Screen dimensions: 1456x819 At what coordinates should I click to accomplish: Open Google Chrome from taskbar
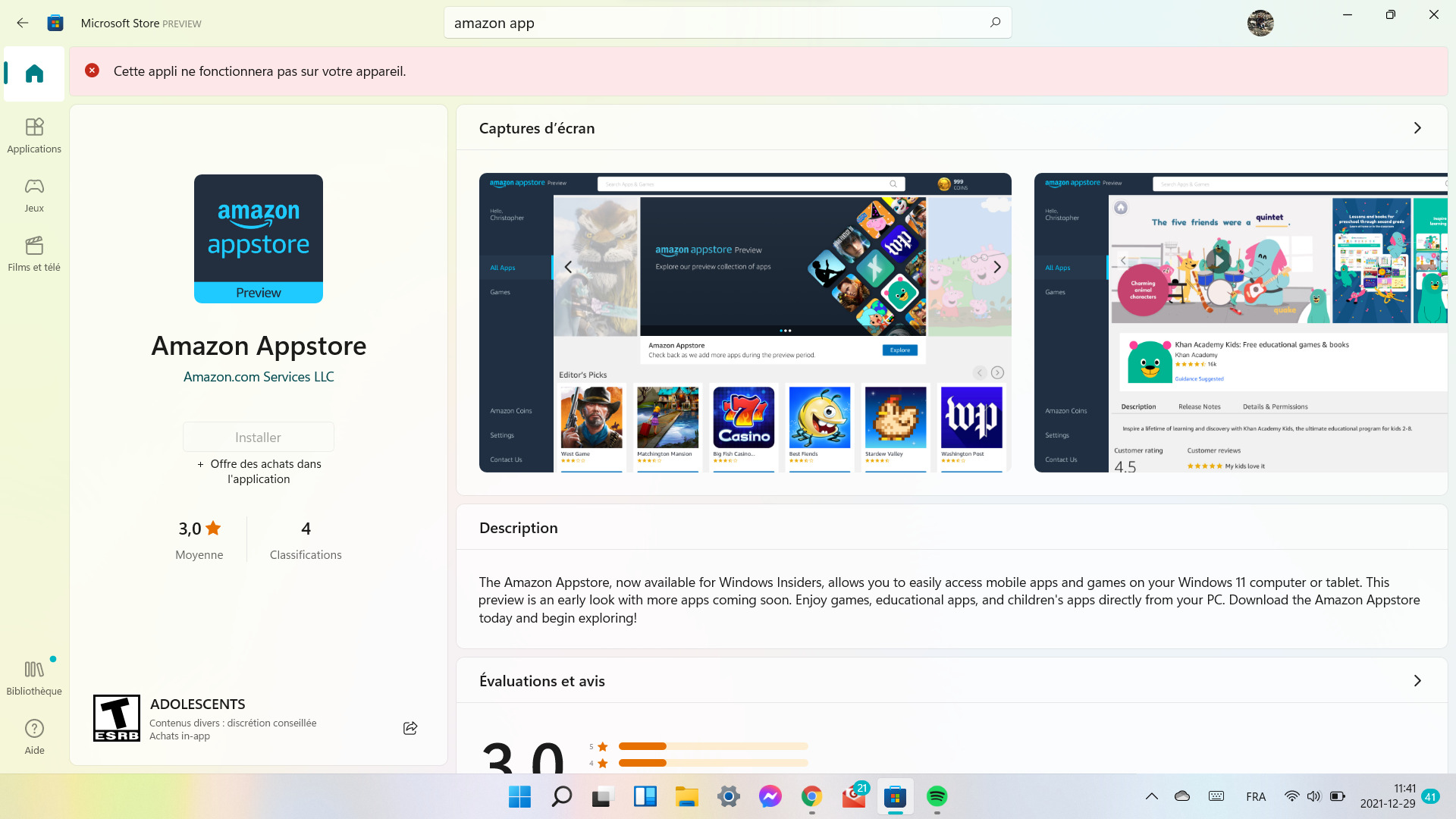pos(811,796)
